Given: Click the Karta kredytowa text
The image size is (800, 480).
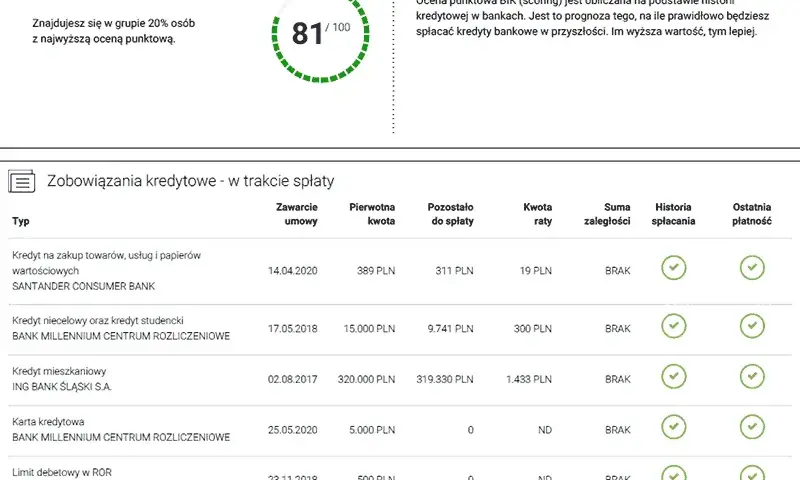Looking at the screenshot, I should point(48,422).
